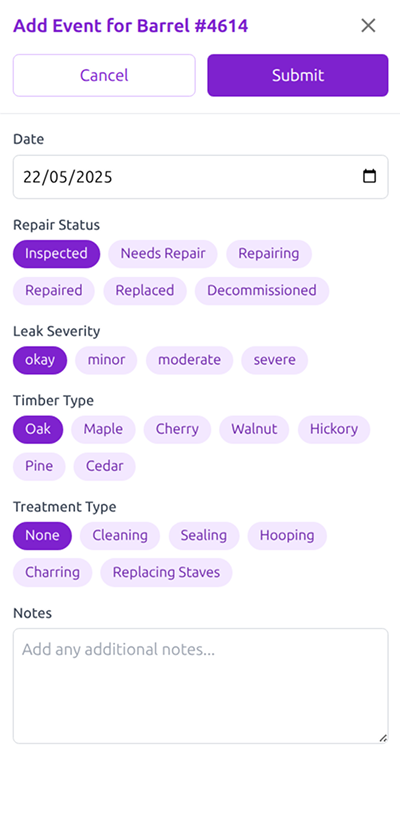Set leak severity to minor
The image size is (401, 821).
106,360
